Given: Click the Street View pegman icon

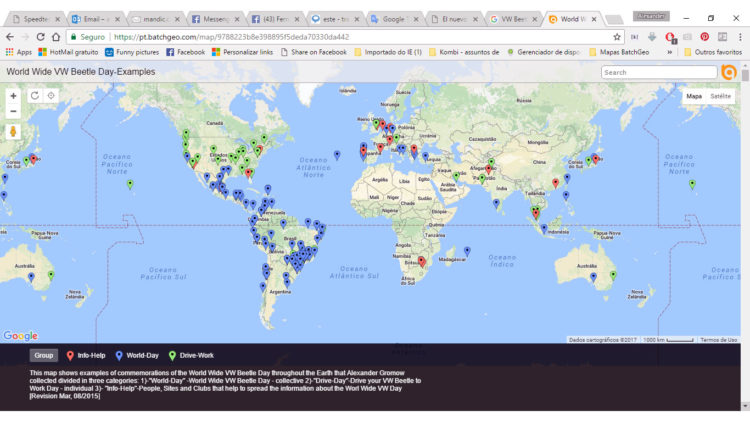Looking at the screenshot, I should 13,132.
